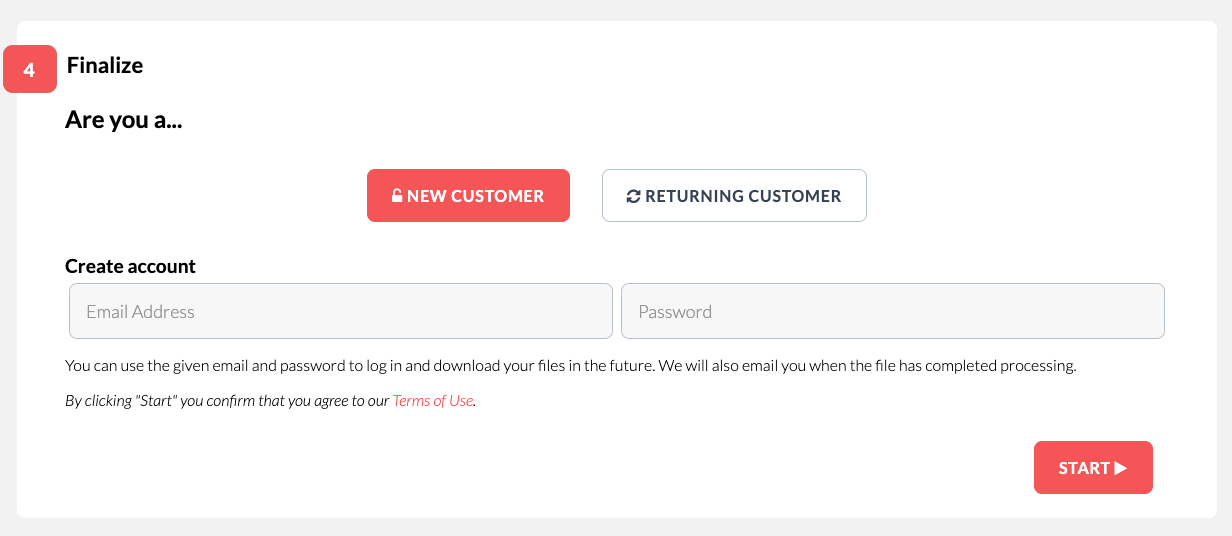Click the "Are you a..." heading
The height and width of the screenshot is (536, 1232).
(x=123, y=121)
